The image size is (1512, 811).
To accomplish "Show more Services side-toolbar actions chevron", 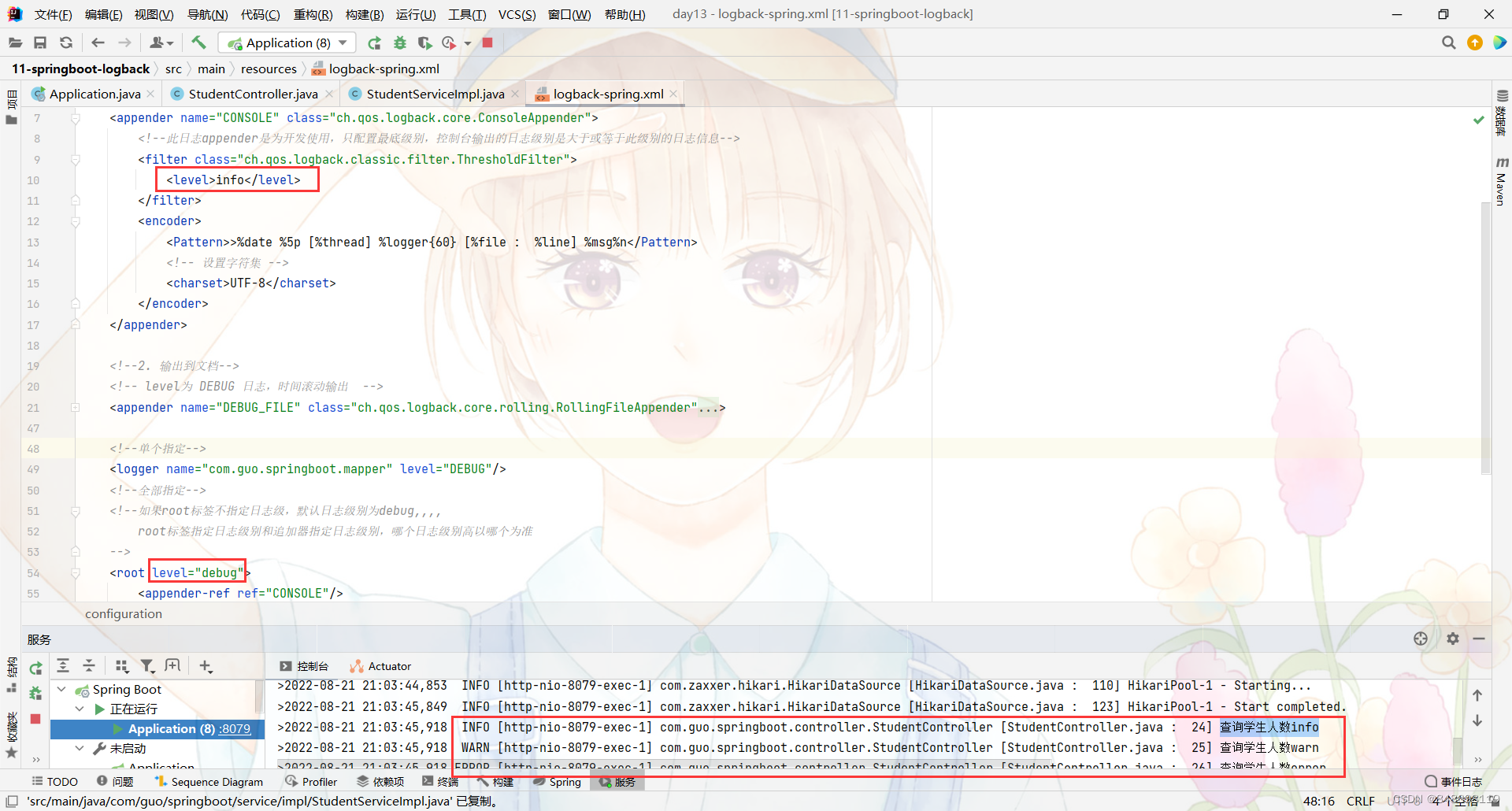I will [35, 759].
